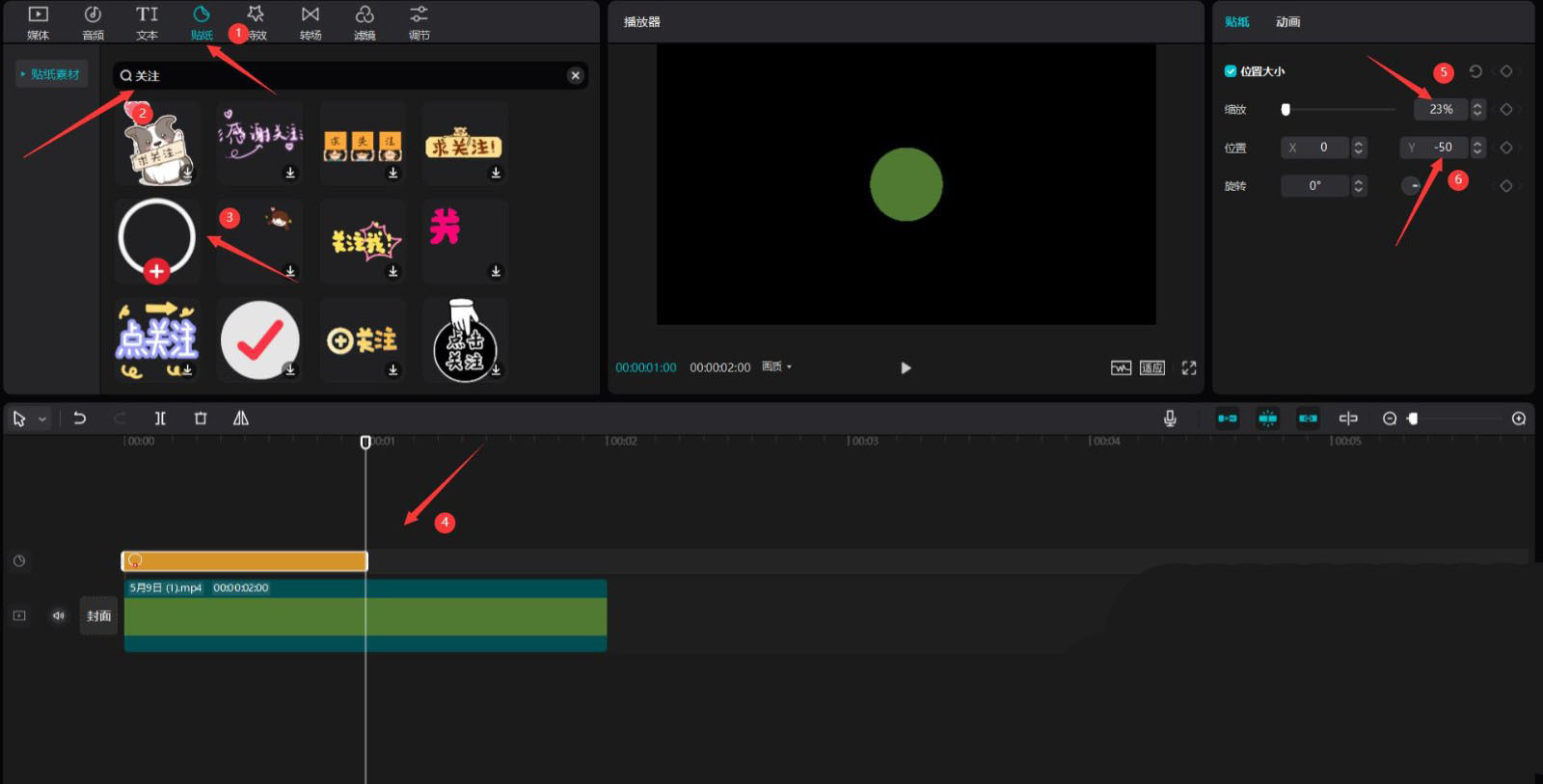This screenshot has width=1543, height=784.
Task: Open the fullscreen preview icon
Action: 1189,367
